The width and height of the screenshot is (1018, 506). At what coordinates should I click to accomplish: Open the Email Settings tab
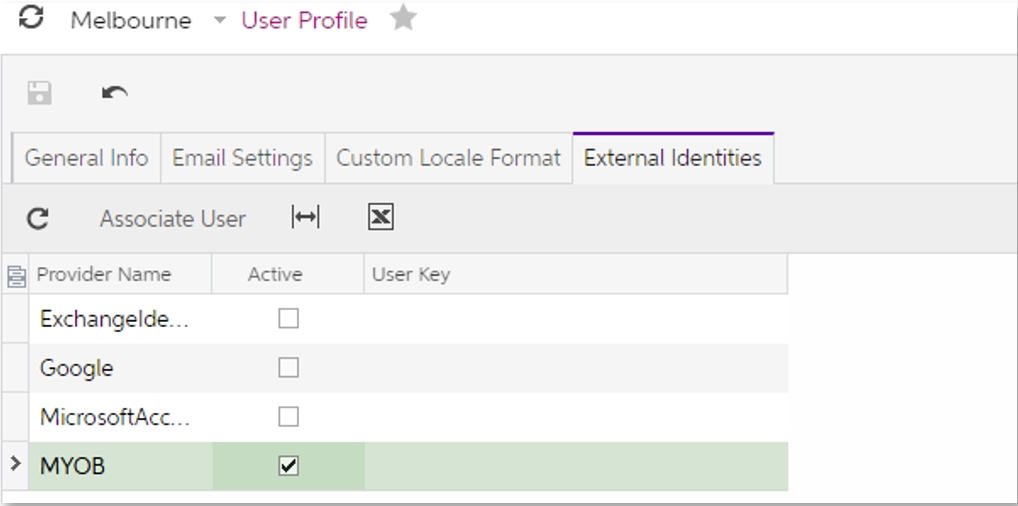click(242, 158)
